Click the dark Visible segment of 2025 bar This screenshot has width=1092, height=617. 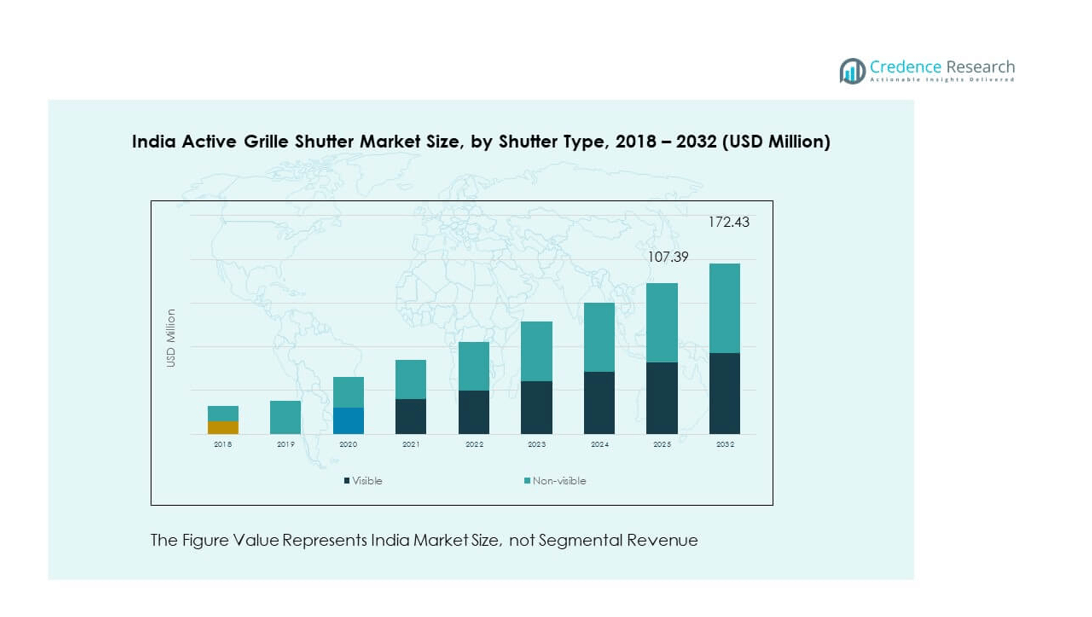pos(661,397)
